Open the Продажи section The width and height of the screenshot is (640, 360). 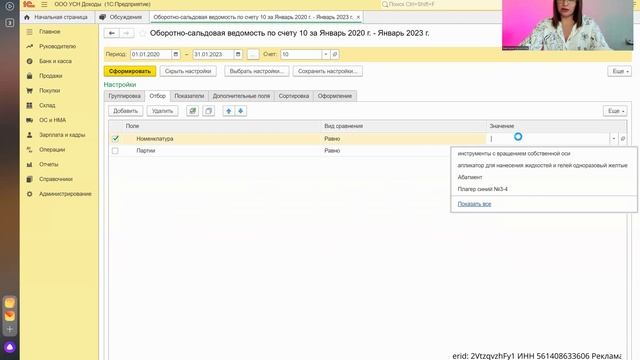coord(51,76)
